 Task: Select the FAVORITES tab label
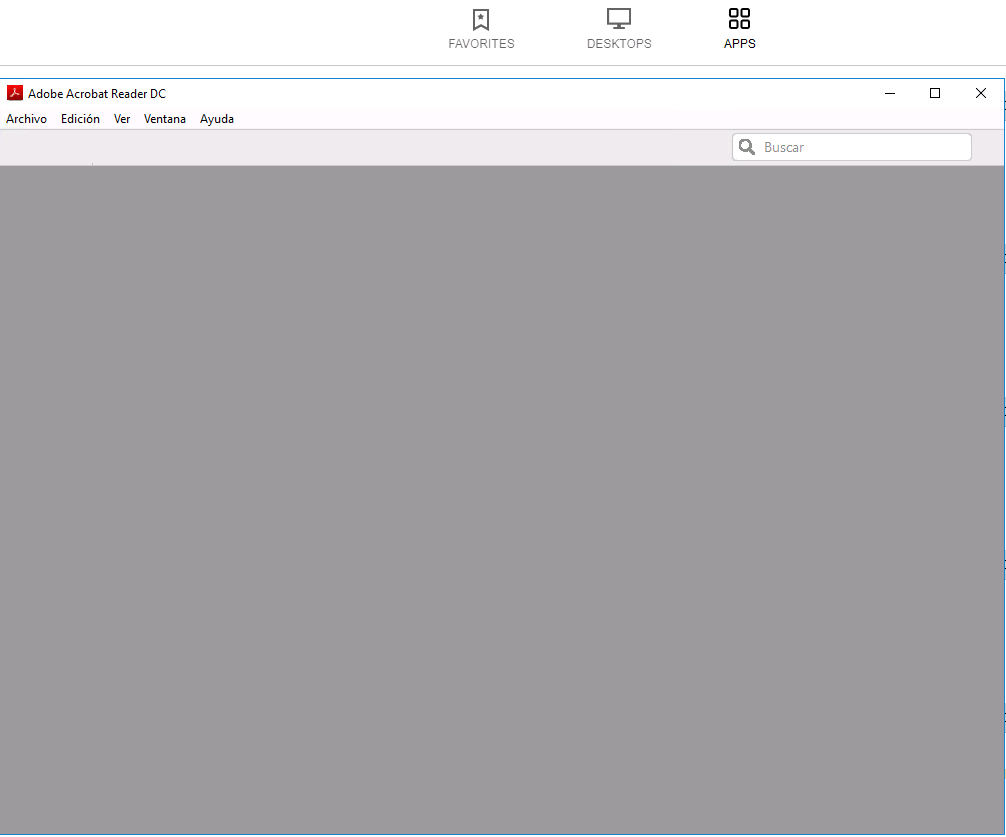tap(481, 43)
